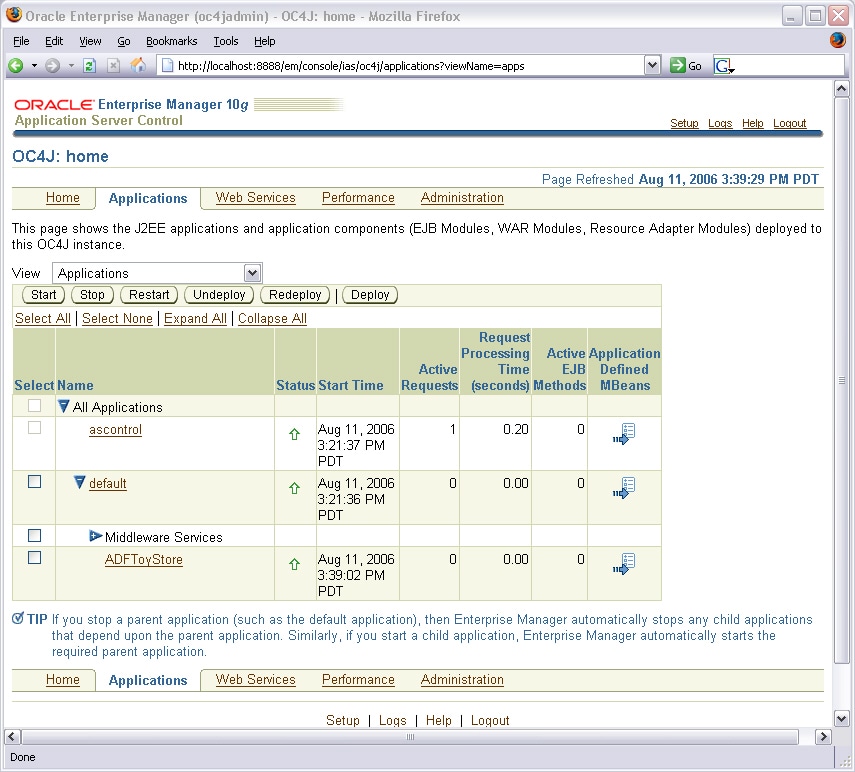Select the ADFToyStore checkbox
855x772 pixels.
pos(34,557)
